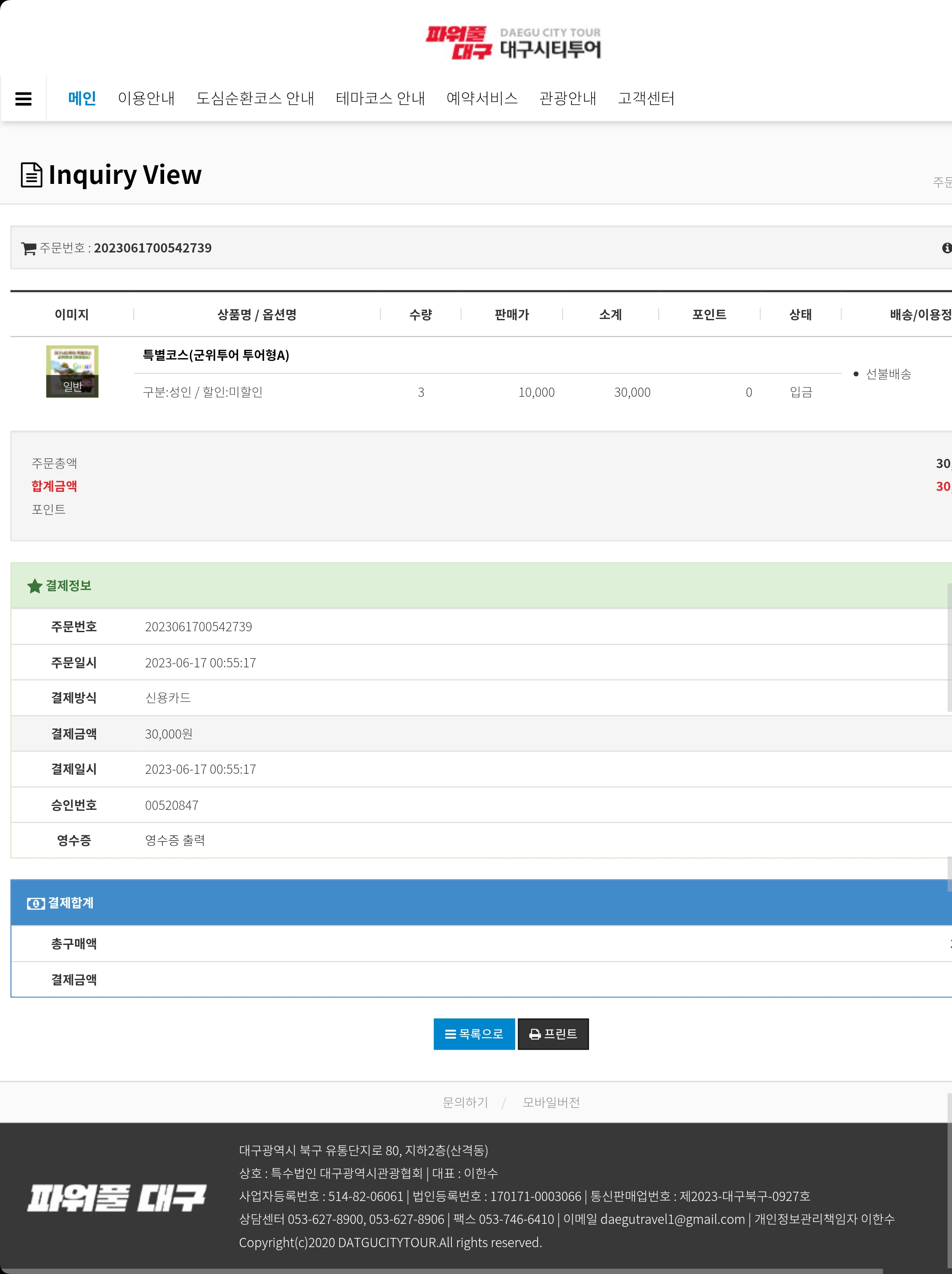Click the Daegu City Tour logo
The height and width of the screenshot is (1274, 952).
pos(513,43)
